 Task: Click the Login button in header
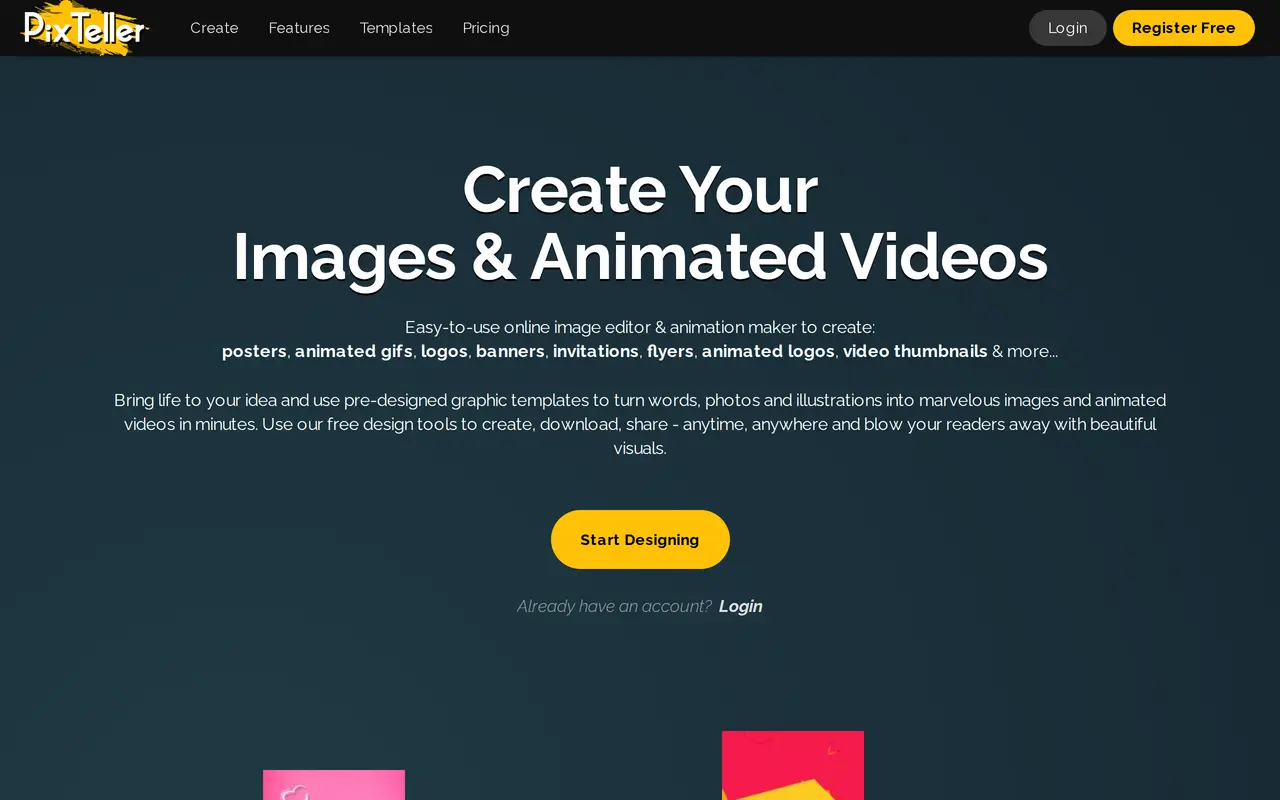coord(1067,28)
